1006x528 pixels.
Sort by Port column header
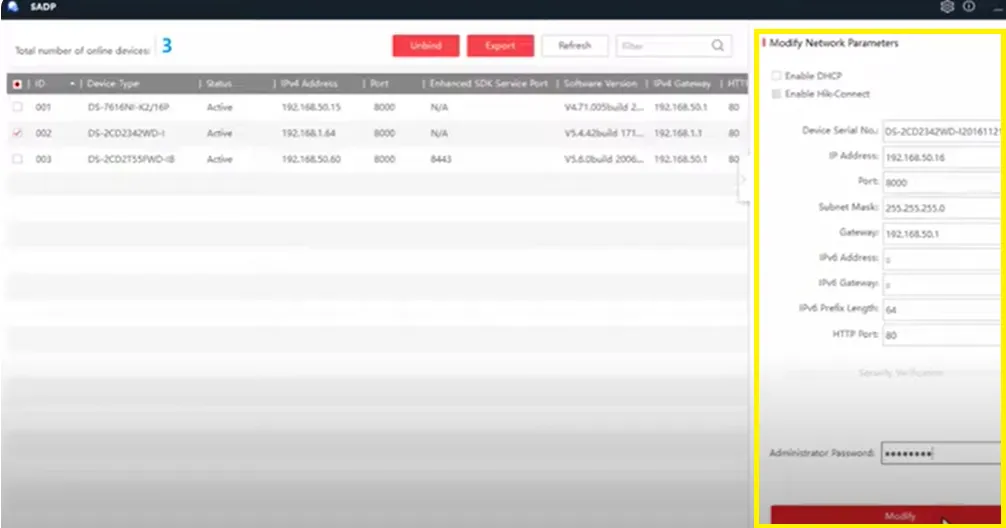[x=379, y=83]
